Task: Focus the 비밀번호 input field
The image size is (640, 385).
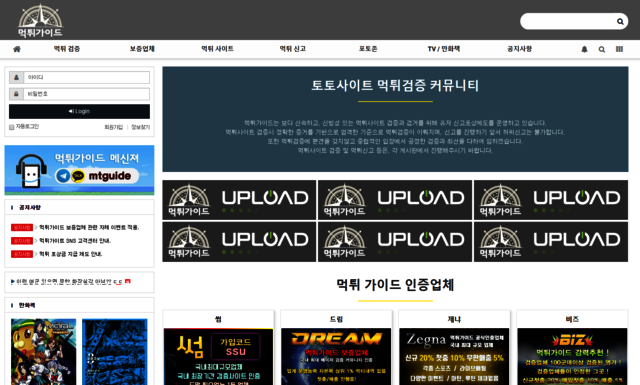Action: pos(87,94)
